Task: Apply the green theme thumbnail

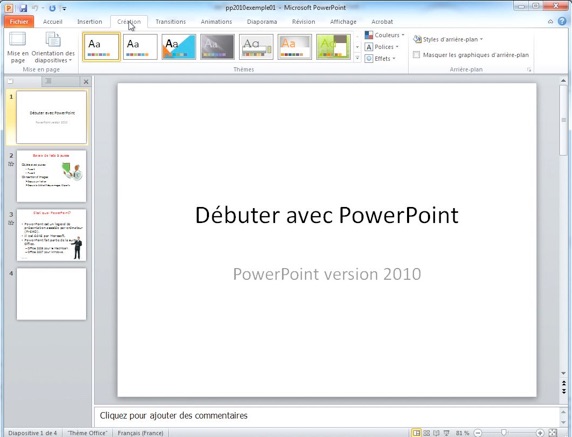Action: tap(333, 47)
